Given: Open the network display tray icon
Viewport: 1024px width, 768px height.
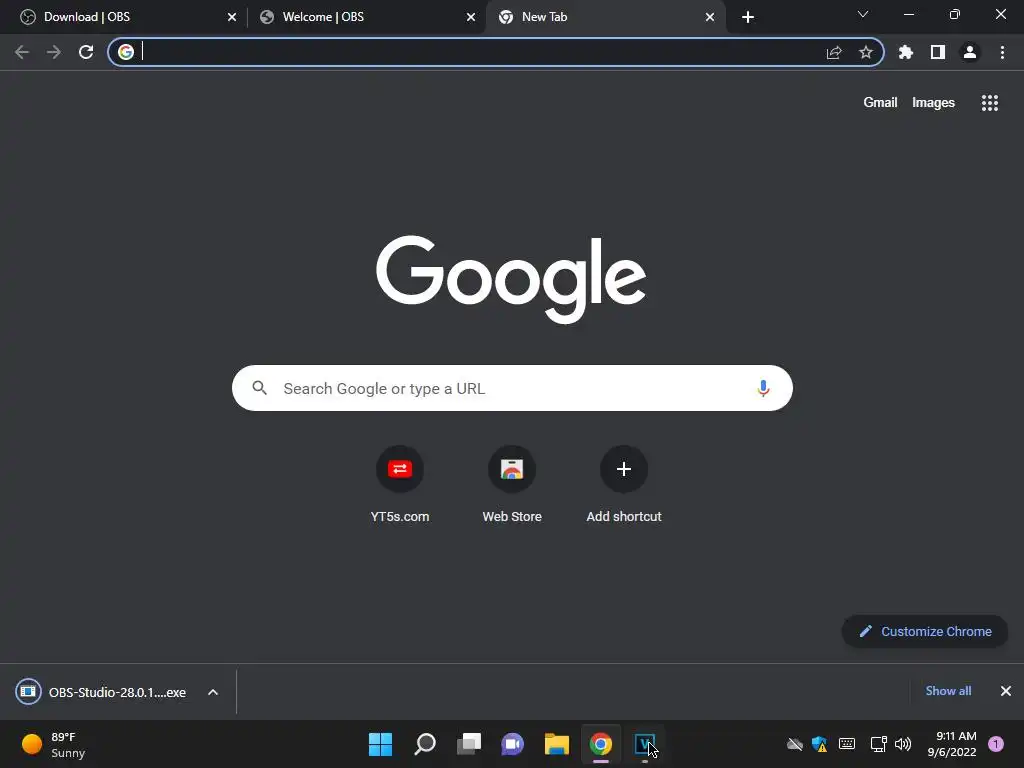Looking at the screenshot, I should point(878,744).
